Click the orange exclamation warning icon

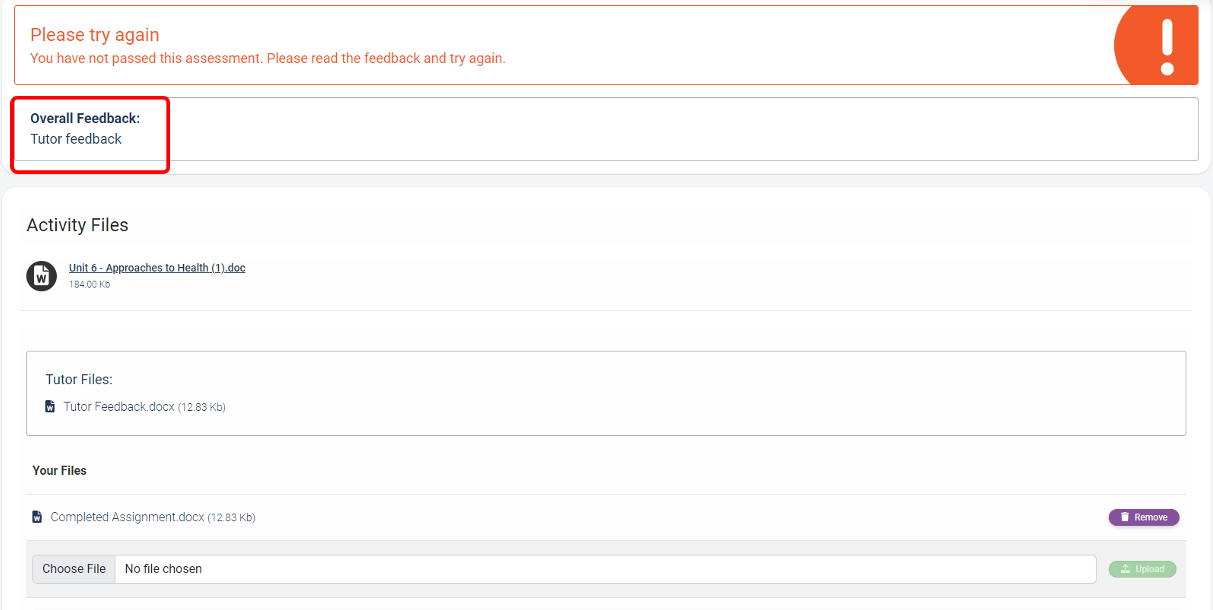[1158, 45]
